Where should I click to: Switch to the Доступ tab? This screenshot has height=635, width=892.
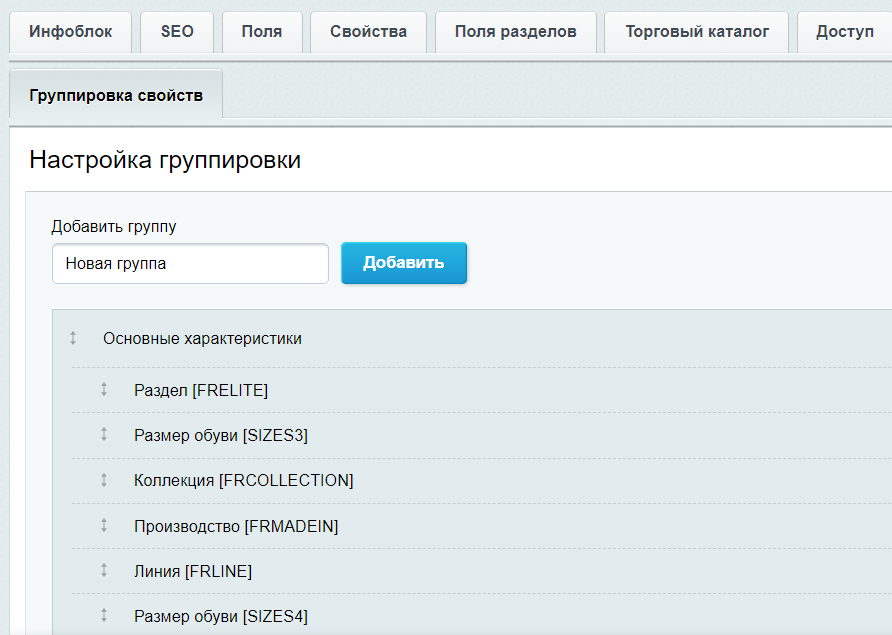pos(844,32)
